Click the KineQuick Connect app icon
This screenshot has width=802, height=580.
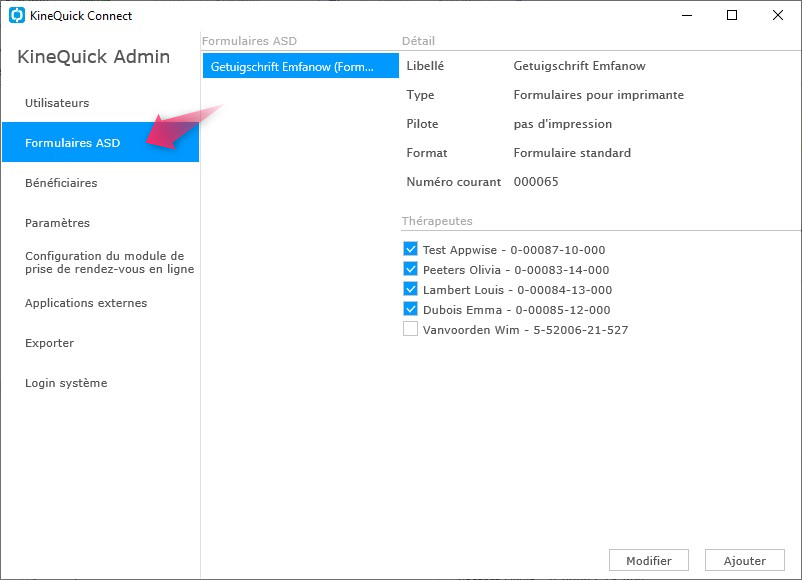pyautogui.click(x=17, y=15)
